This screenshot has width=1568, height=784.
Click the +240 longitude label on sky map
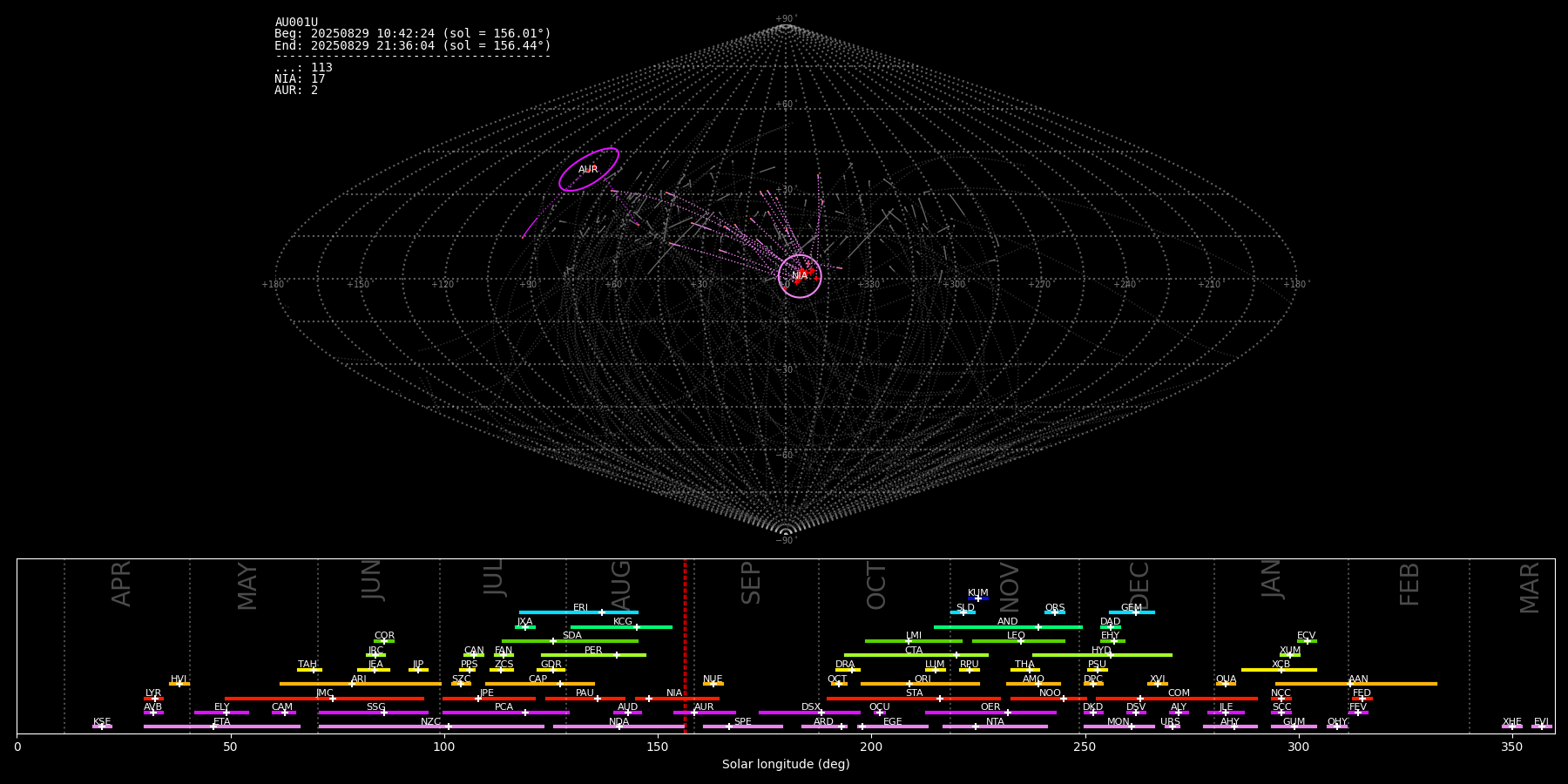[x=1125, y=284]
